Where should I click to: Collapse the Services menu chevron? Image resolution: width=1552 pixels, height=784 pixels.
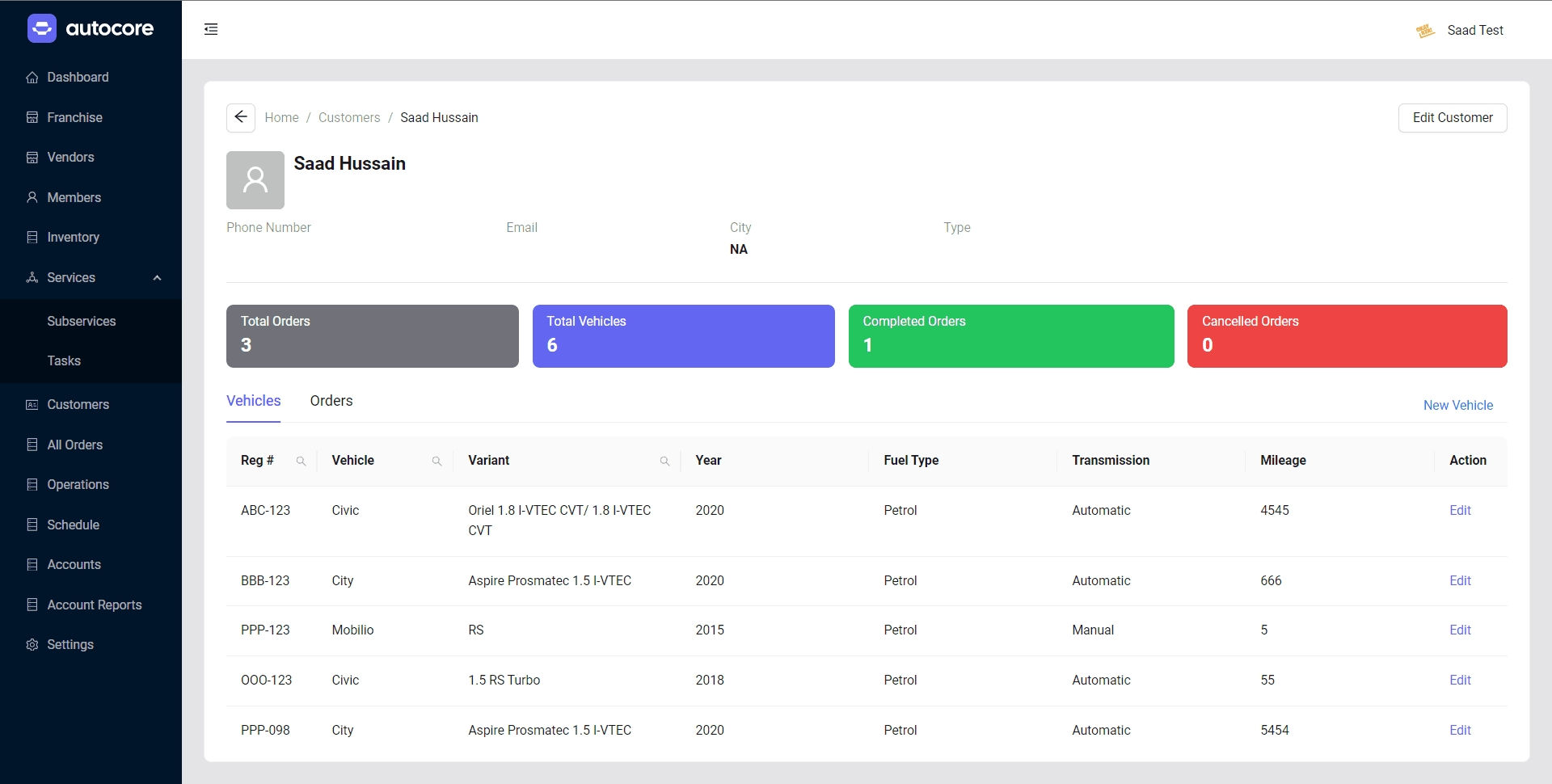pyautogui.click(x=158, y=278)
